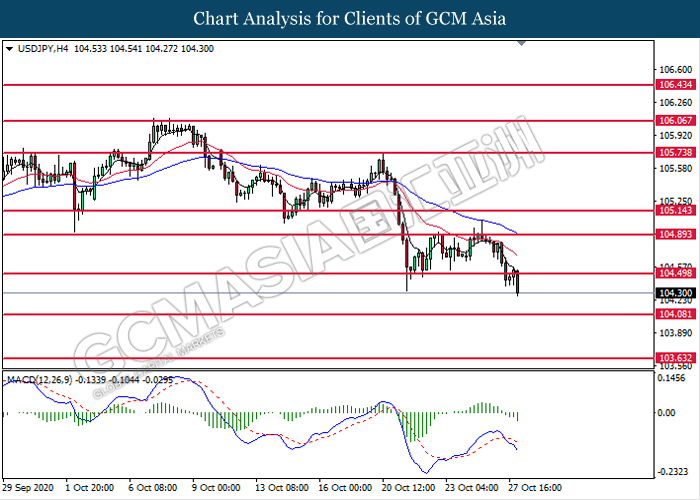Click the grey current price horizontal line

[328, 293]
